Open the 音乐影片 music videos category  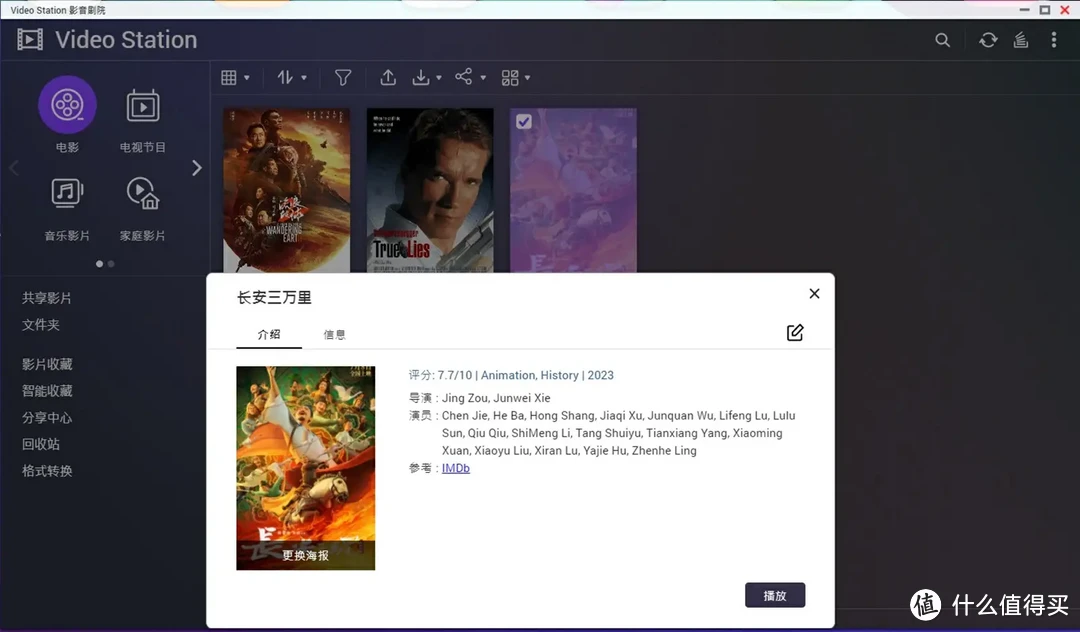[x=67, y=193]
